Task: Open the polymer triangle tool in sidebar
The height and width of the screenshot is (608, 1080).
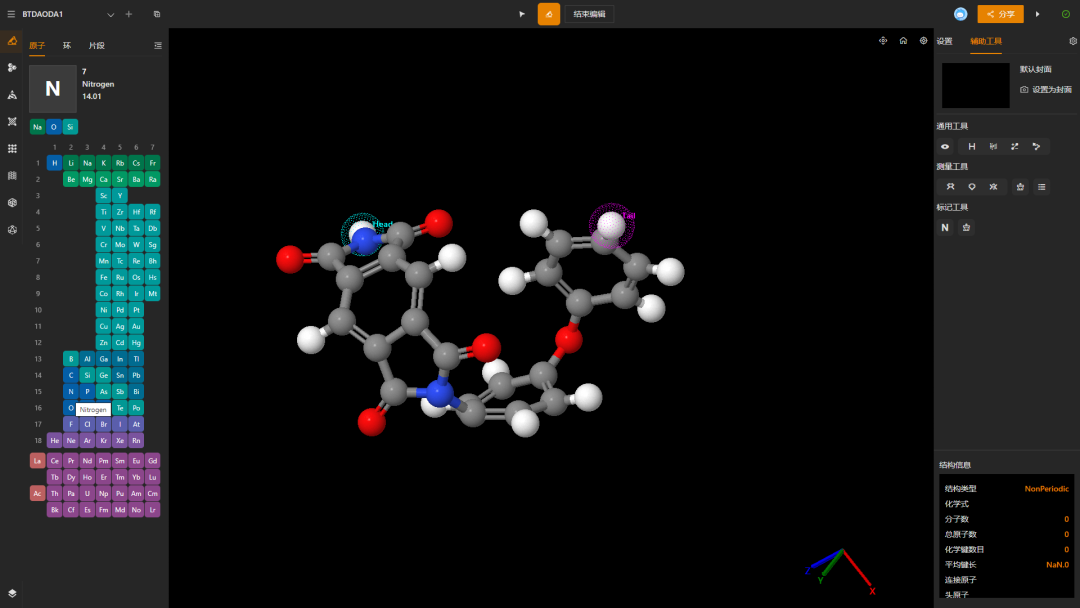Action: tap(12, 95)
